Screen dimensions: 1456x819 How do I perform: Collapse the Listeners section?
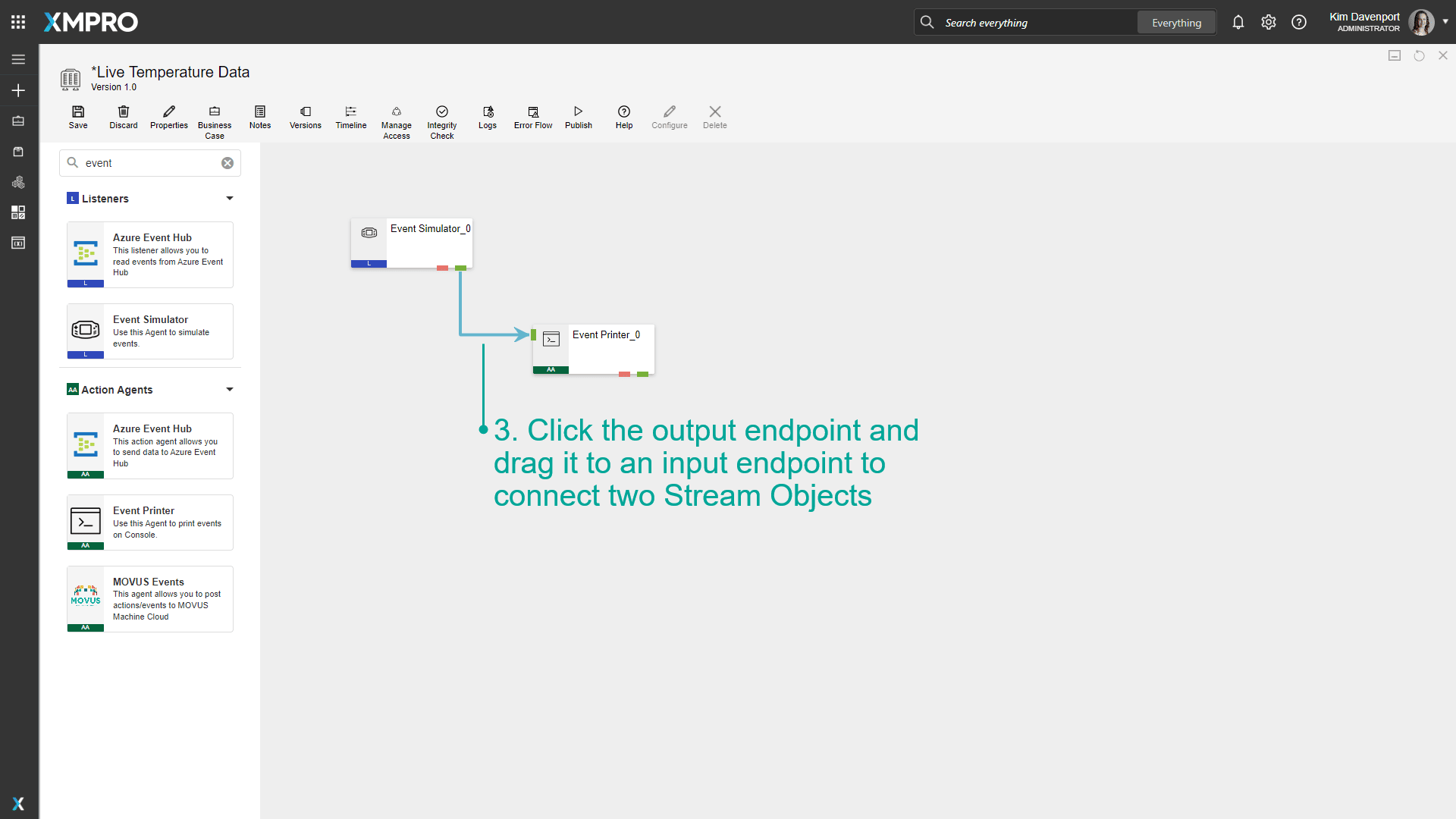(x=230, y=199)
